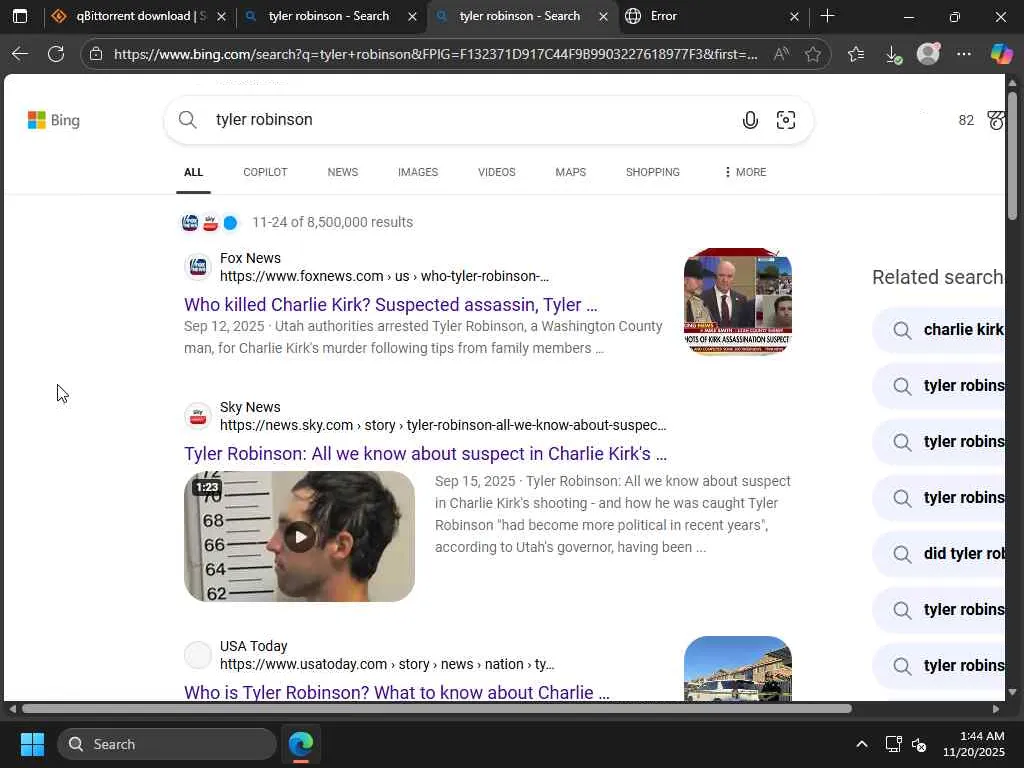Click the Bing logo
This screenshot has height=768, width=1024.
(54, 120)
